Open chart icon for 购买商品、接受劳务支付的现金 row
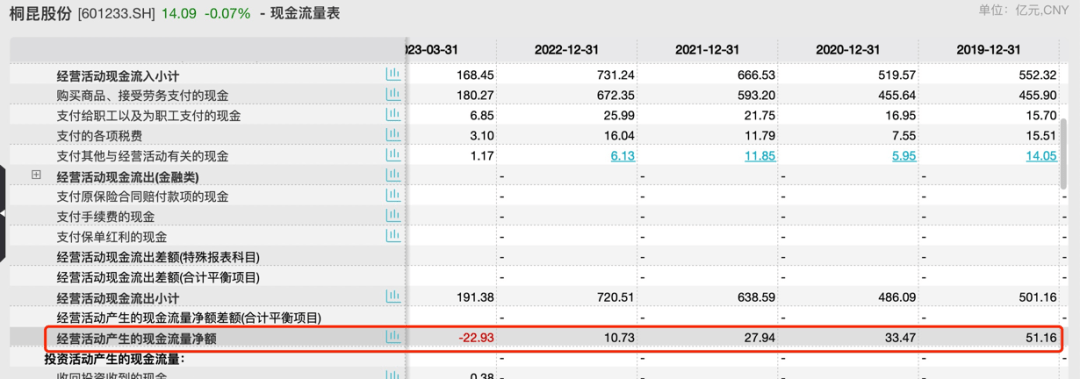The height and width of the screenshot is (379, 1080). tap(393, 94)
